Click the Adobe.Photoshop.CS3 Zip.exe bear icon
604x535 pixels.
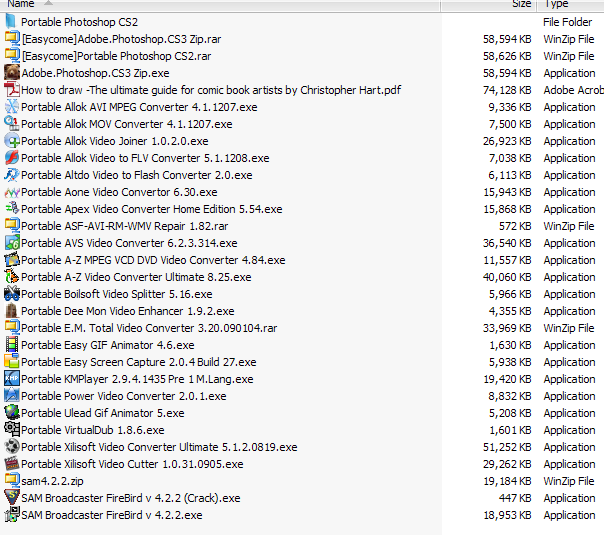tap(12, 72)
